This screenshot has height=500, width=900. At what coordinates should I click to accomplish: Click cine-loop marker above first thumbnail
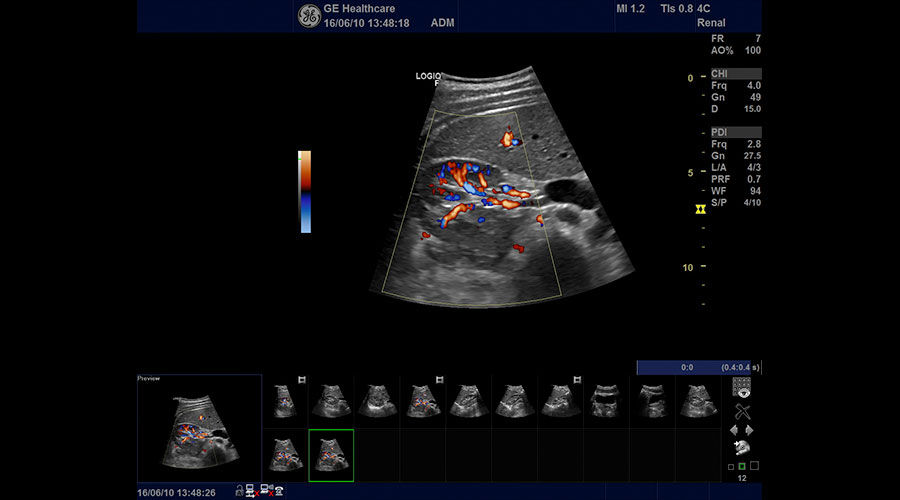[302, 380]
